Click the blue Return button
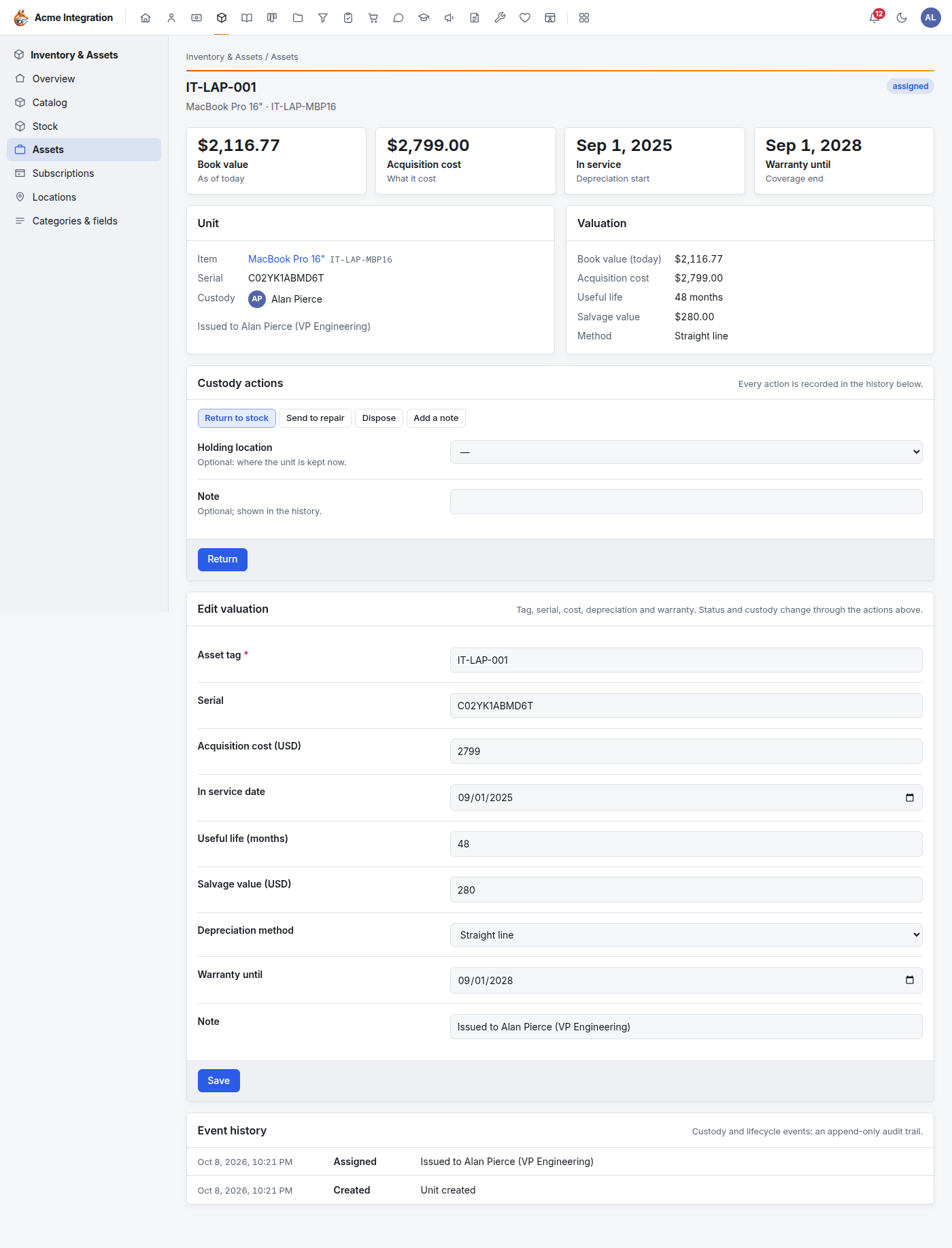The height and width of the screenshot is (1248, 952). point(222,560)
